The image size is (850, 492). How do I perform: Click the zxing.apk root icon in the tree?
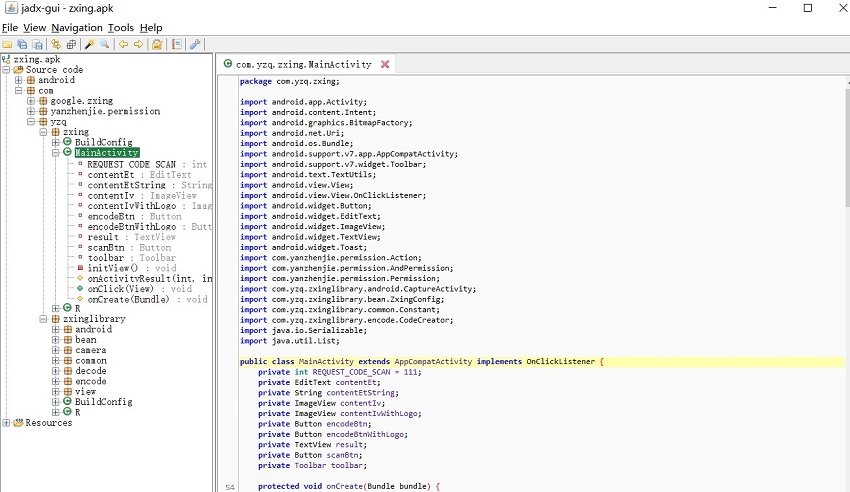(x=7, y=59)
